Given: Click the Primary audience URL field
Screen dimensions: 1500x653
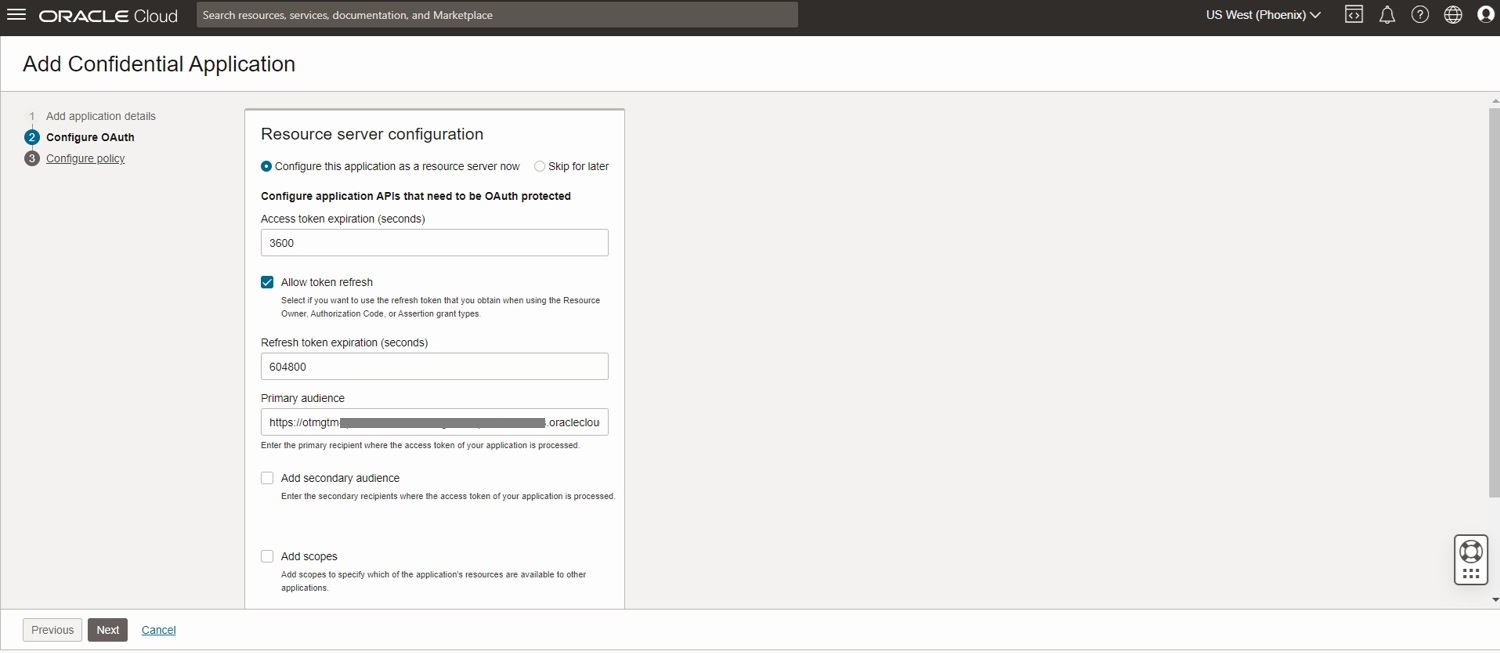Looking at the screenshot, I should pos(434,422).
